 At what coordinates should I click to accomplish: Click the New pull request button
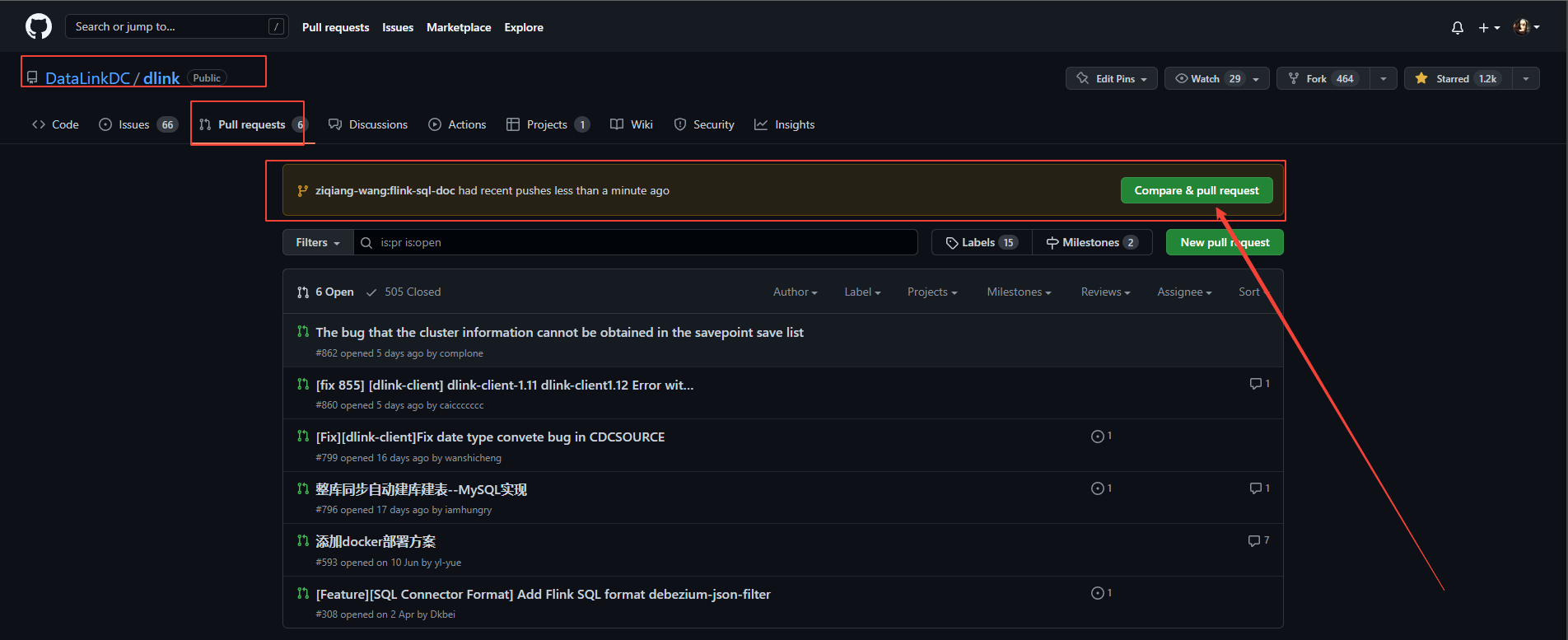[x=1225, y=242]
